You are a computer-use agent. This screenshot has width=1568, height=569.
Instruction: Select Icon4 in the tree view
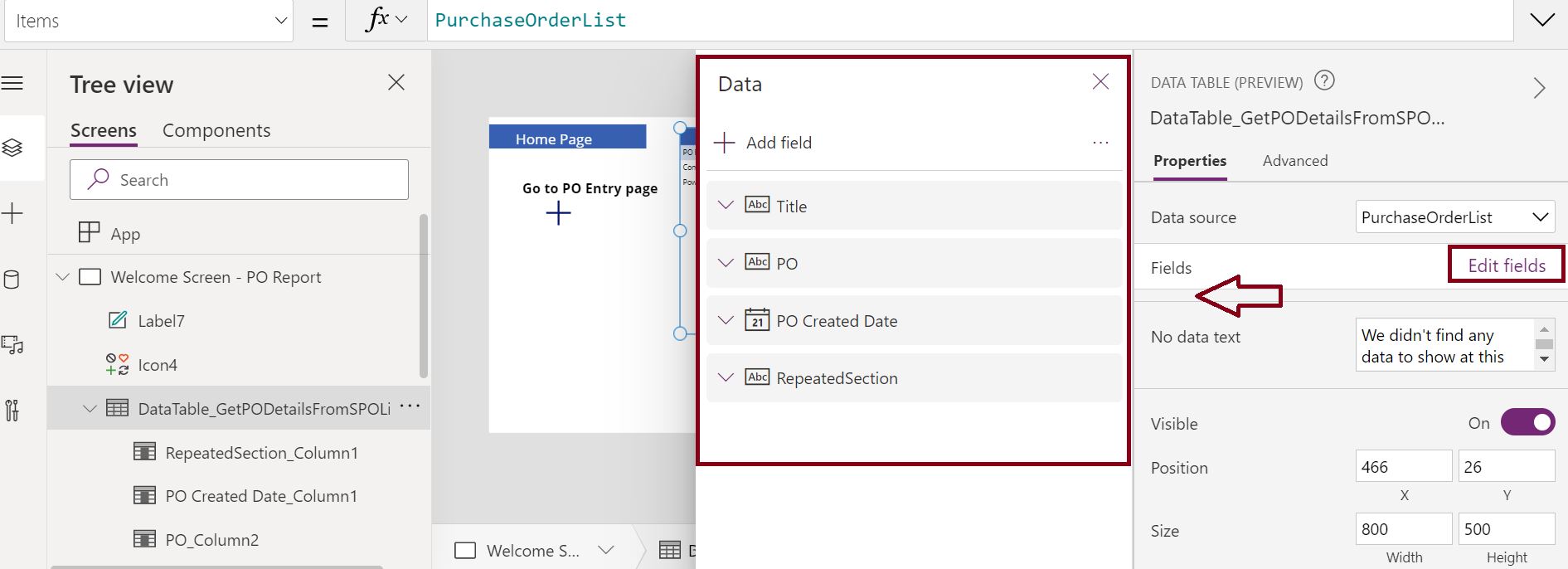pyautogui.click(x=158, y=365)
